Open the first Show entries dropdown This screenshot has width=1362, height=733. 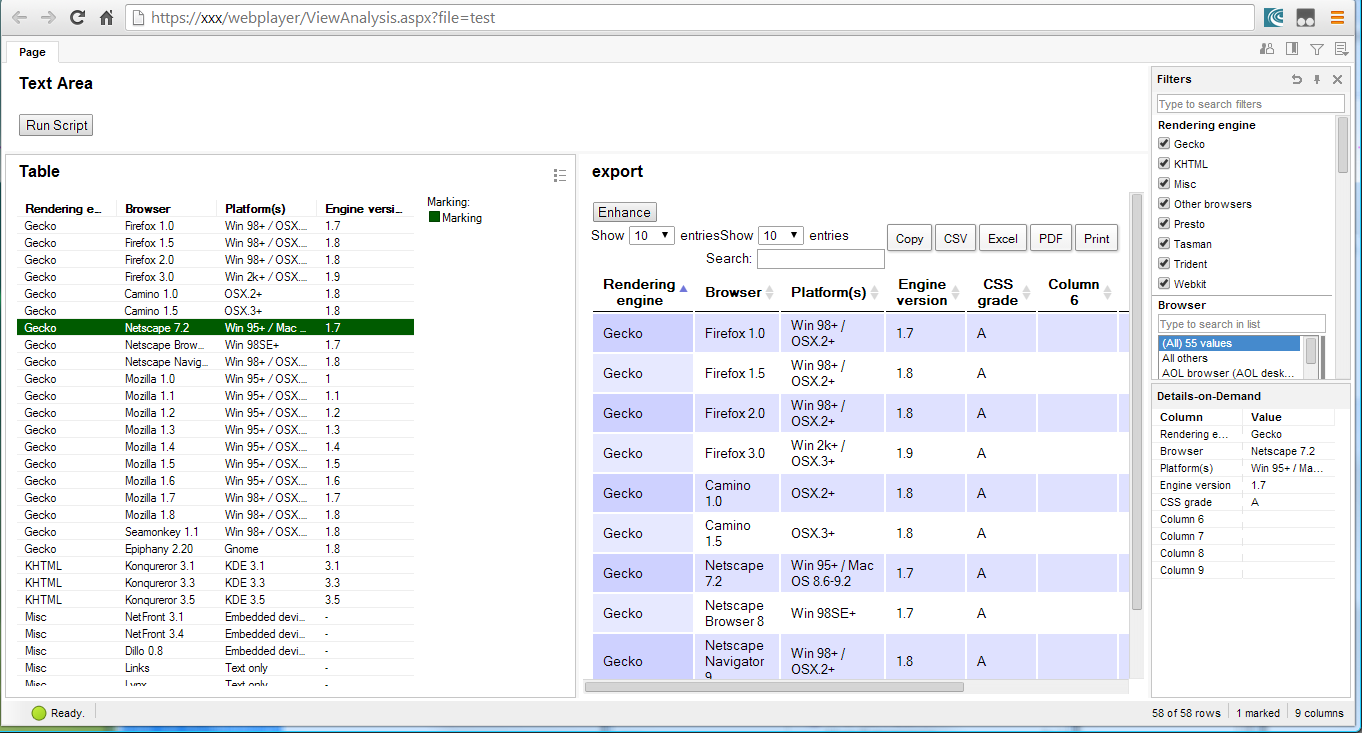tap(652, 236)
